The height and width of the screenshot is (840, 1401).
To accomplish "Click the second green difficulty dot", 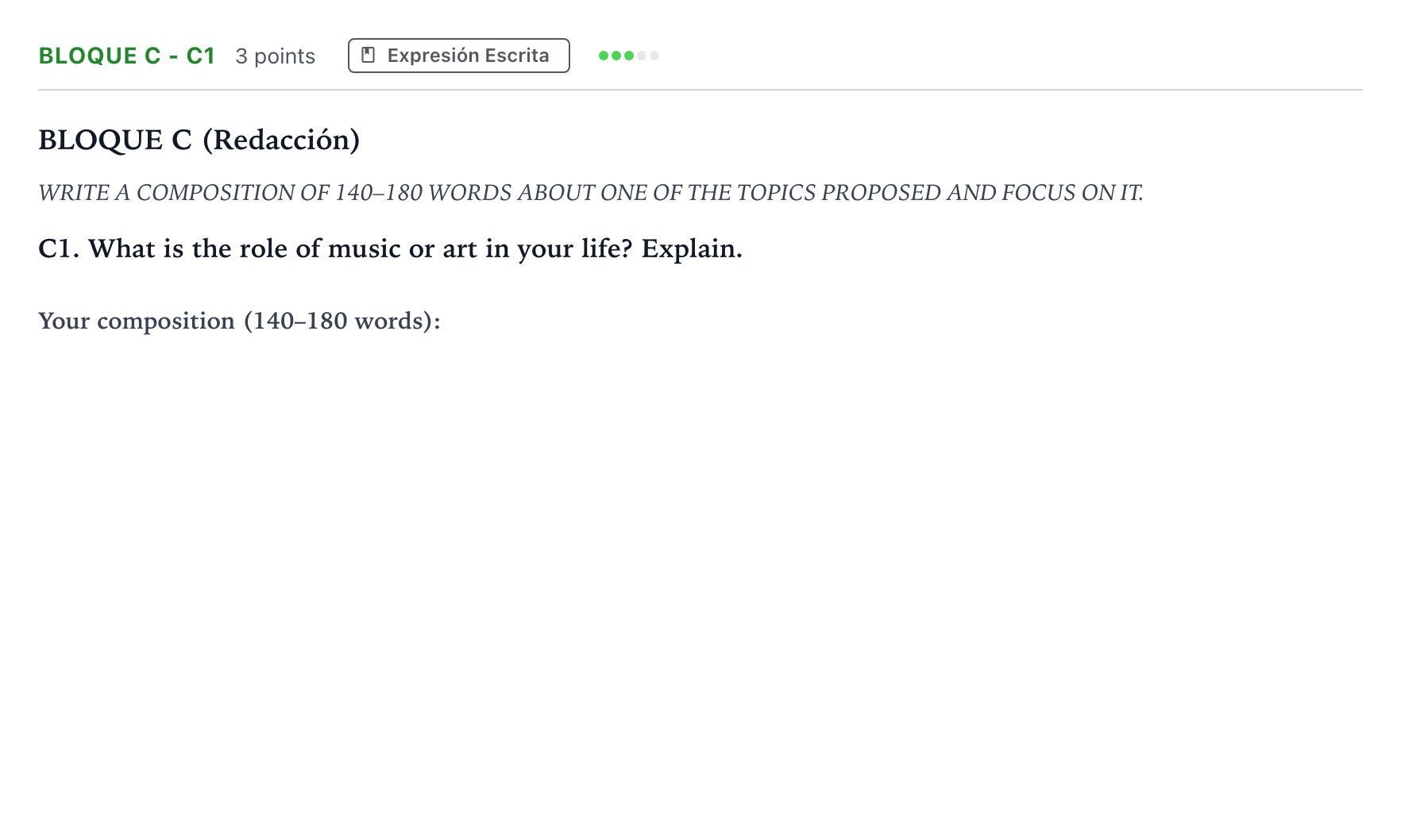I will tap(616, 56).
